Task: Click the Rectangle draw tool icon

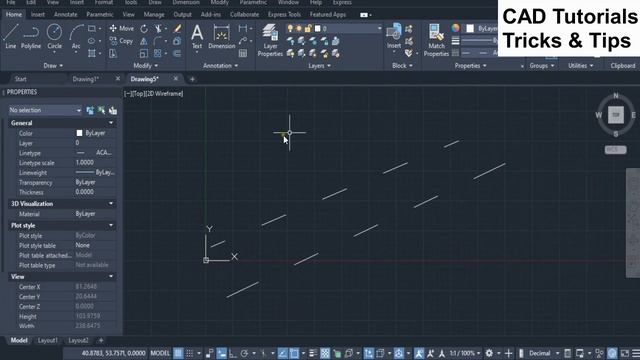Action: pos(92,29)
